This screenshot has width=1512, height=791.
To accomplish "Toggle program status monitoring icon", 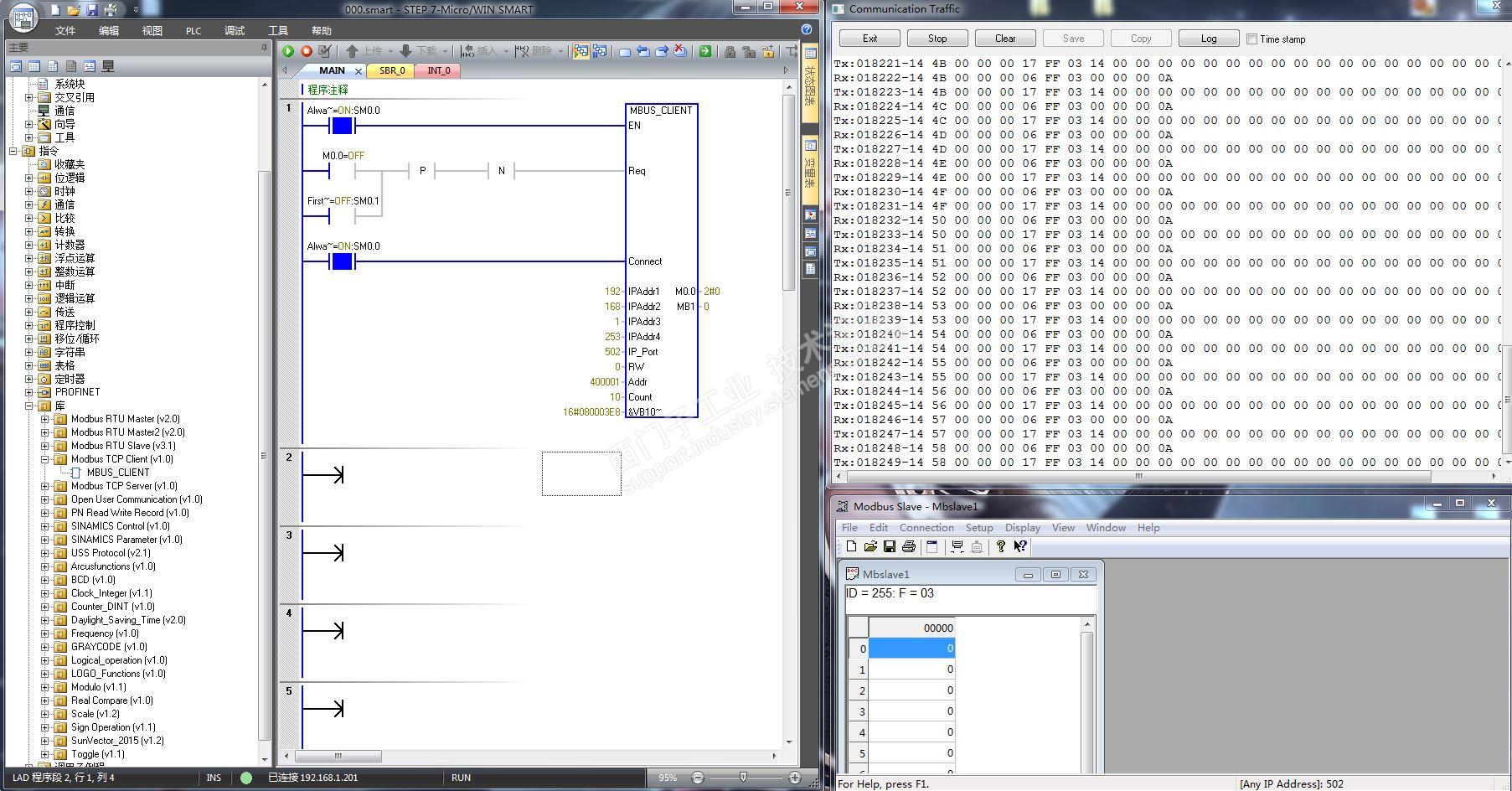I will point(581,51).
